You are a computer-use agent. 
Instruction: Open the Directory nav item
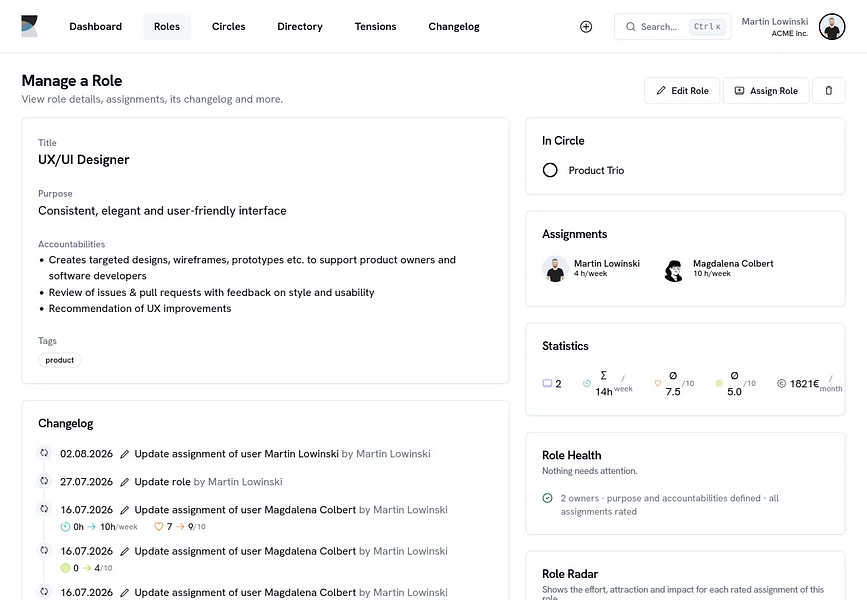point(300,27)
